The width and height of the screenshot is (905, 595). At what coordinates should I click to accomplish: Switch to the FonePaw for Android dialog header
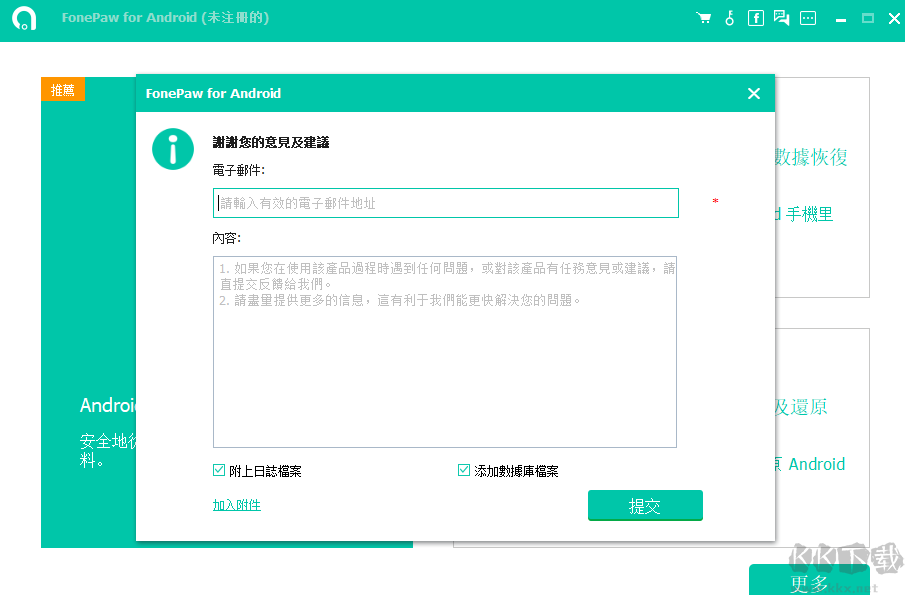213,93
